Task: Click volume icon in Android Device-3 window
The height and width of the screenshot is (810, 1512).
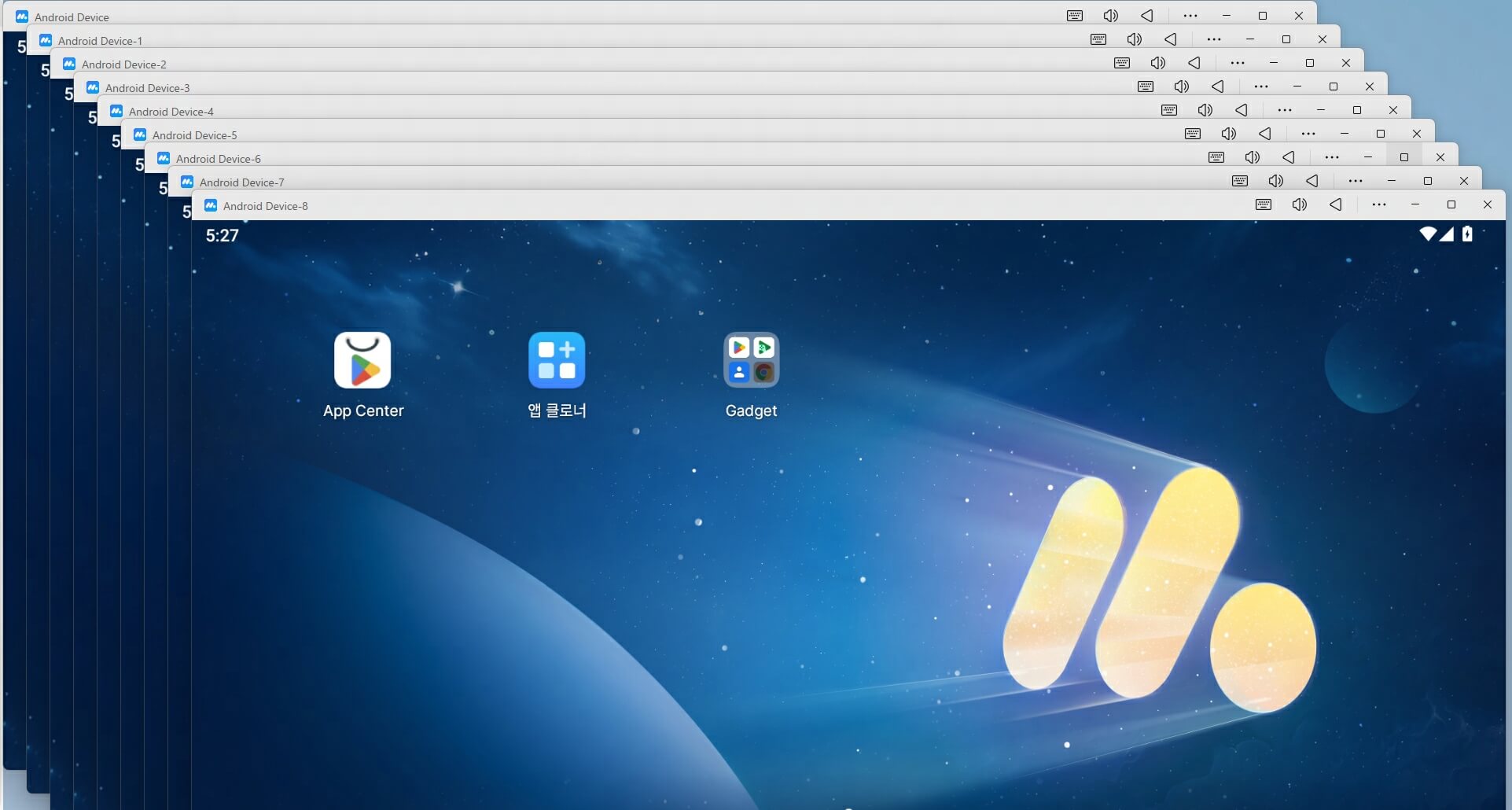Action: click(1182, 87)
